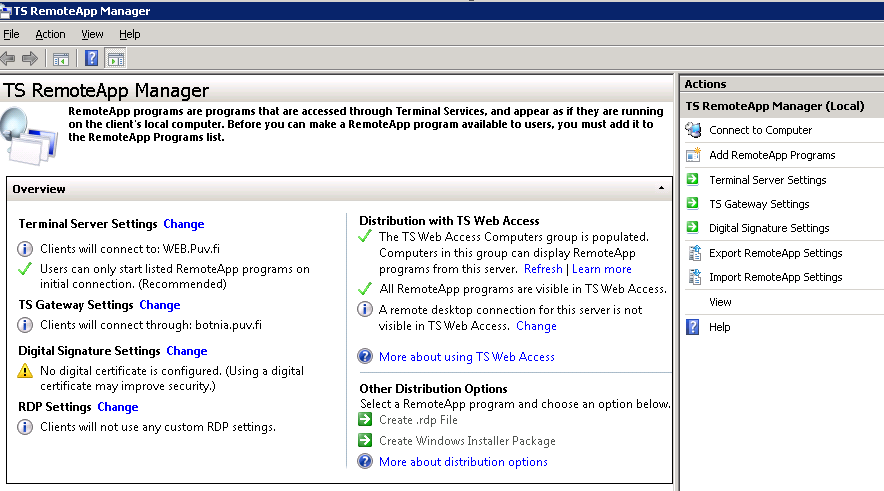
Task: Collapse the Overview section arrow
Action: pos(661,188)
